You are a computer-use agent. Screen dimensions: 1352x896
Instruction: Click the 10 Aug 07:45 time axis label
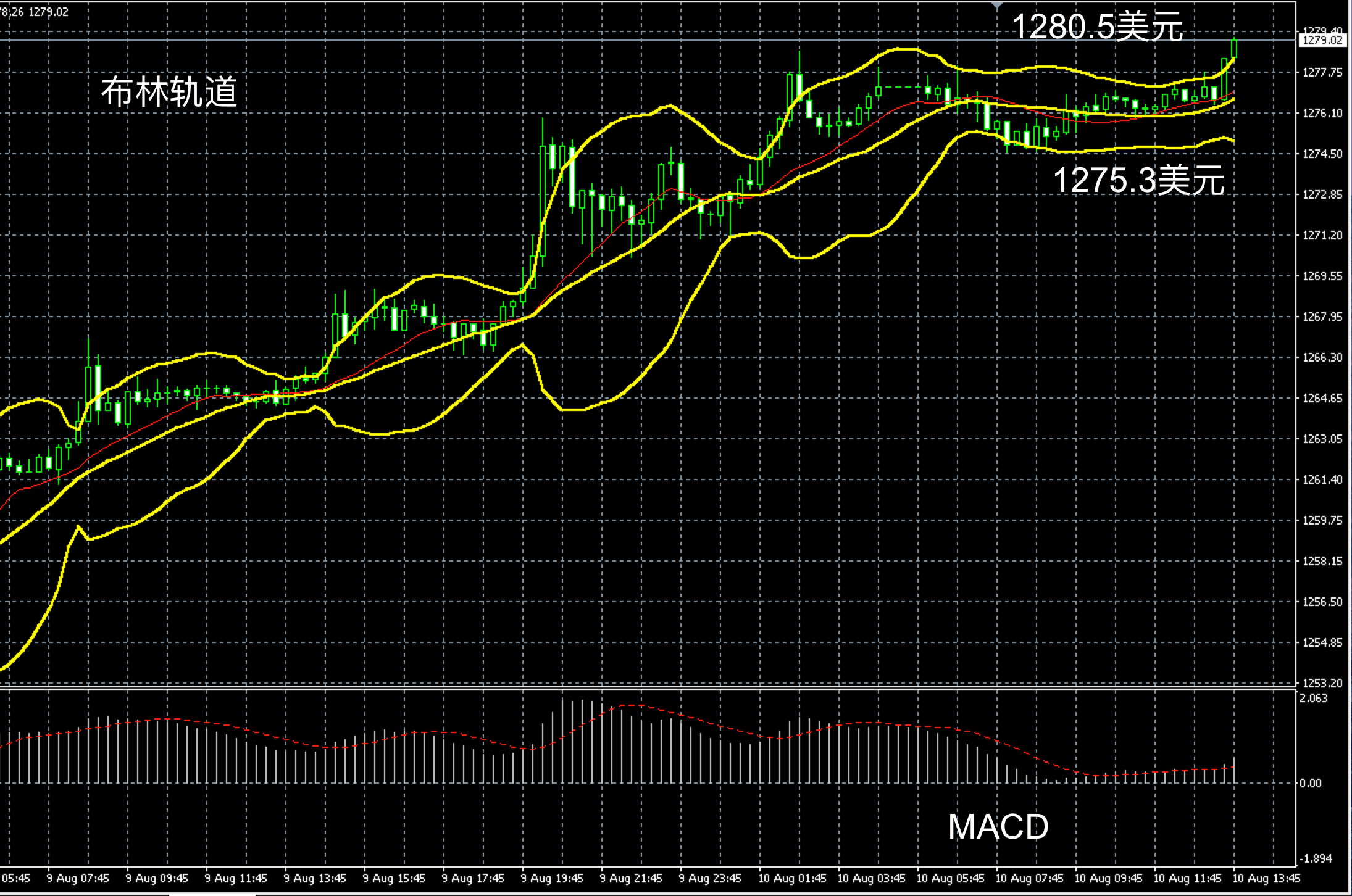coord(1029,878)
